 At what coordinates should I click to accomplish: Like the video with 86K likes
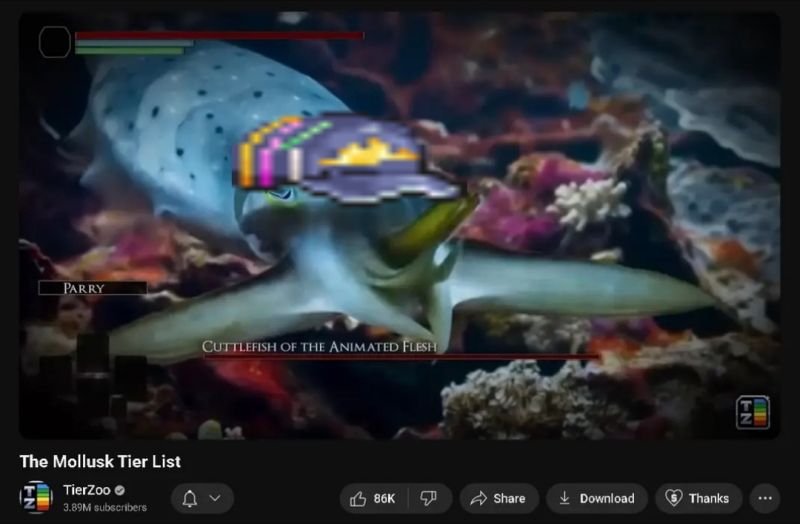coord(373,498)
